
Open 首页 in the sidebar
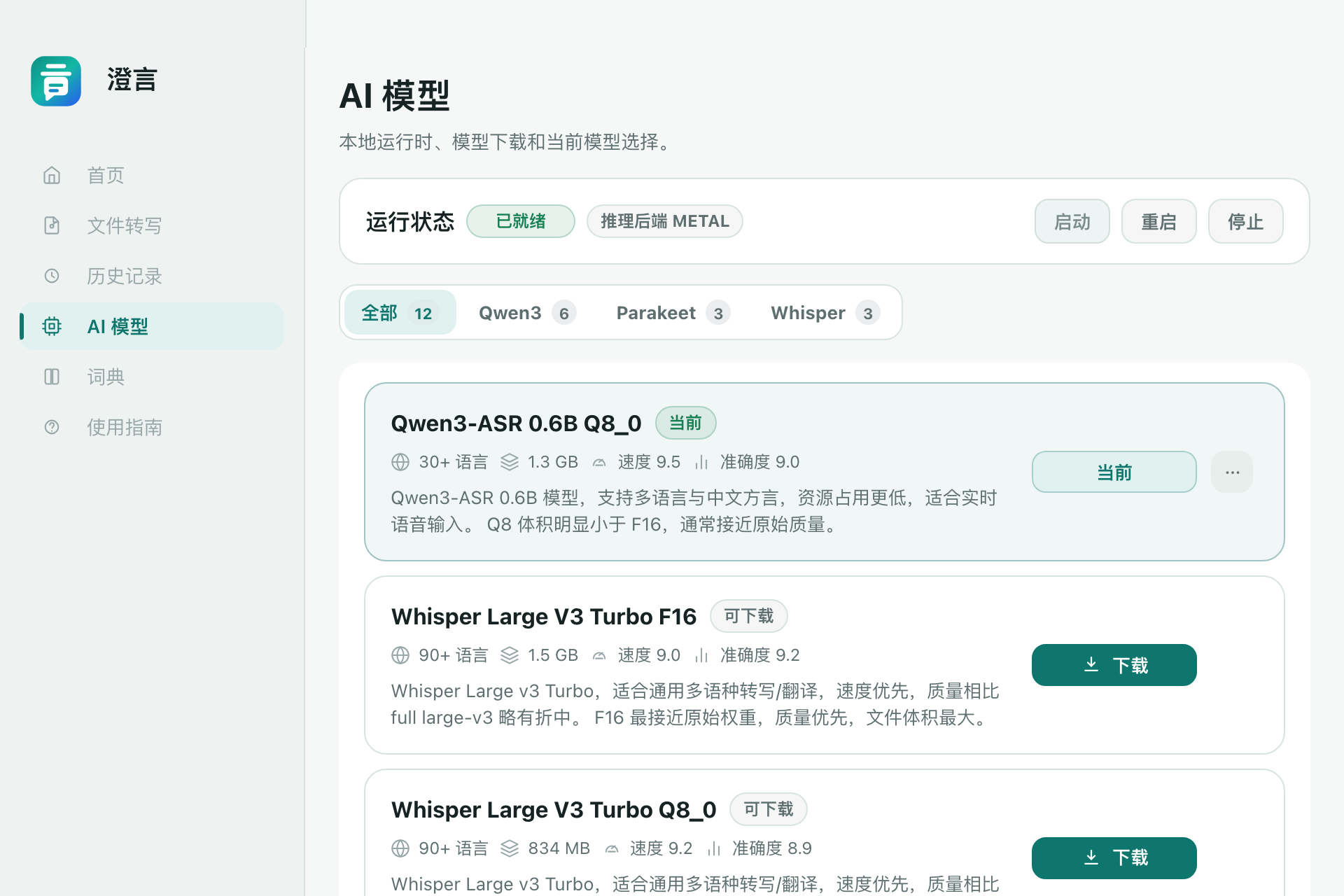coord(153,175)
